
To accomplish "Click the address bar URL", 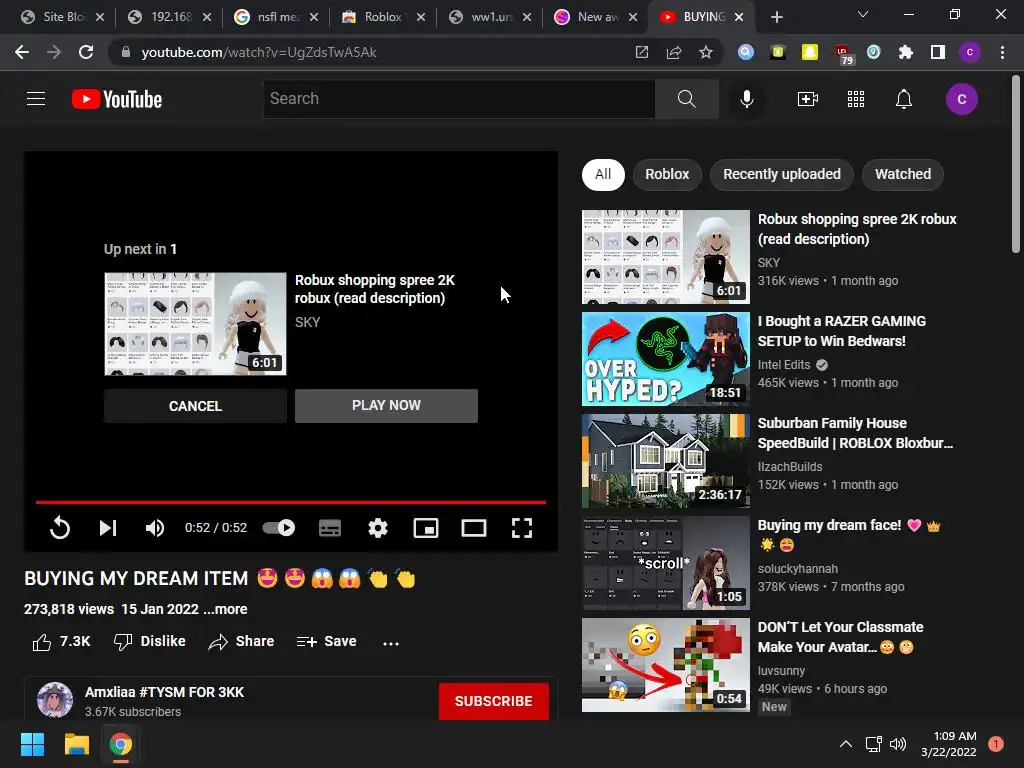I will (259, 52).
